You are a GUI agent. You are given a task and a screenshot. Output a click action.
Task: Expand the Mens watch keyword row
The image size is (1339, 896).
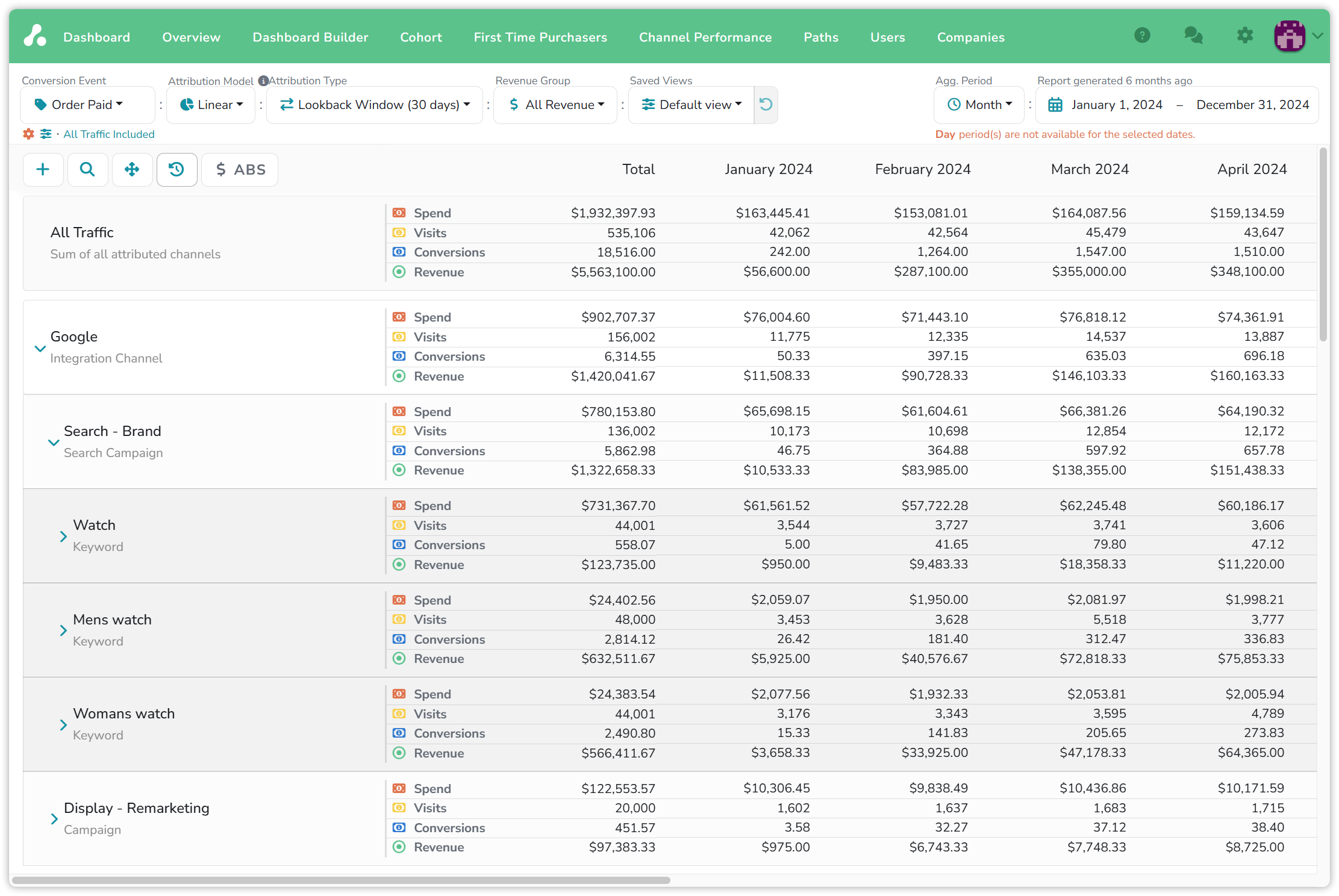tap(63, 630)
